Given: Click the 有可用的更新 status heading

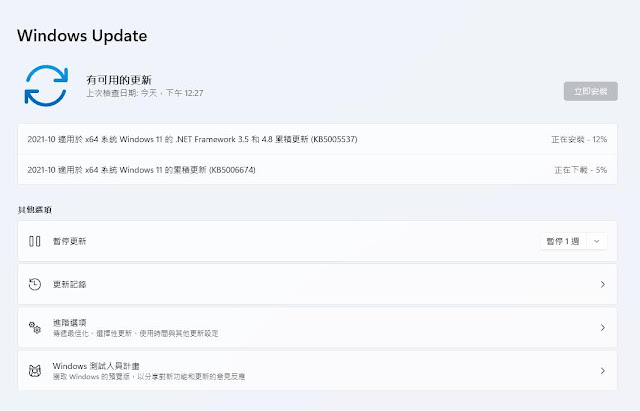Looking at the screenshot, I should click(119, 80).
